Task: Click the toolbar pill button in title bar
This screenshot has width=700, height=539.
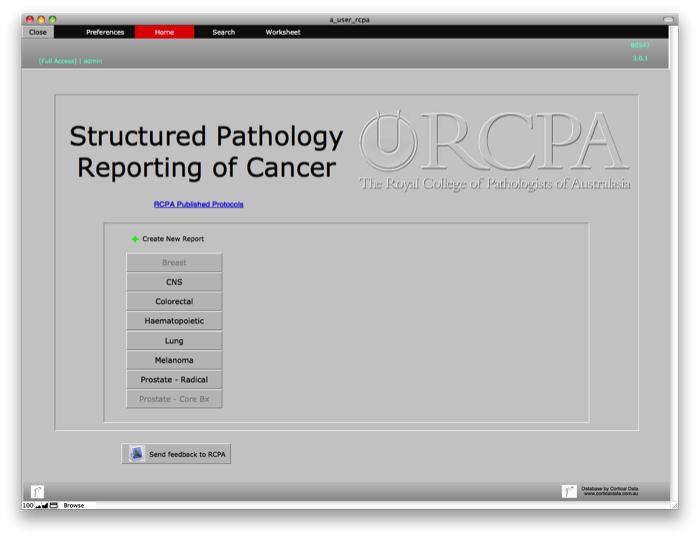Action: [668, 20]
